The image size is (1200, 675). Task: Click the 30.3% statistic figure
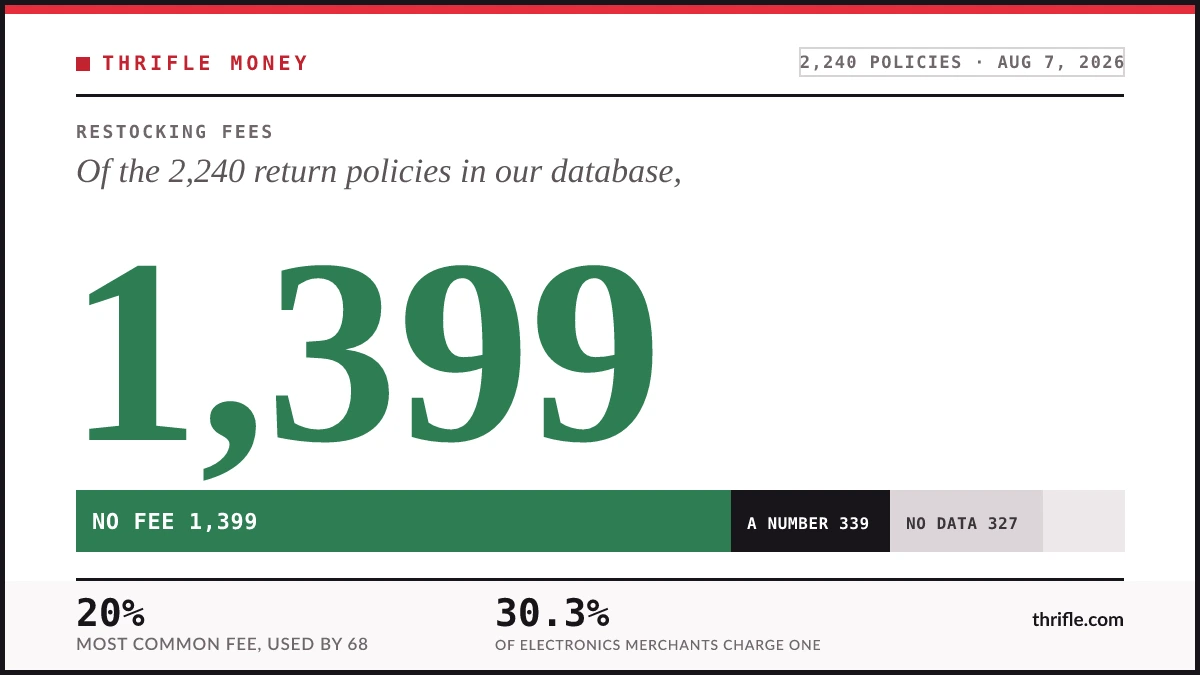click(552, 612)
